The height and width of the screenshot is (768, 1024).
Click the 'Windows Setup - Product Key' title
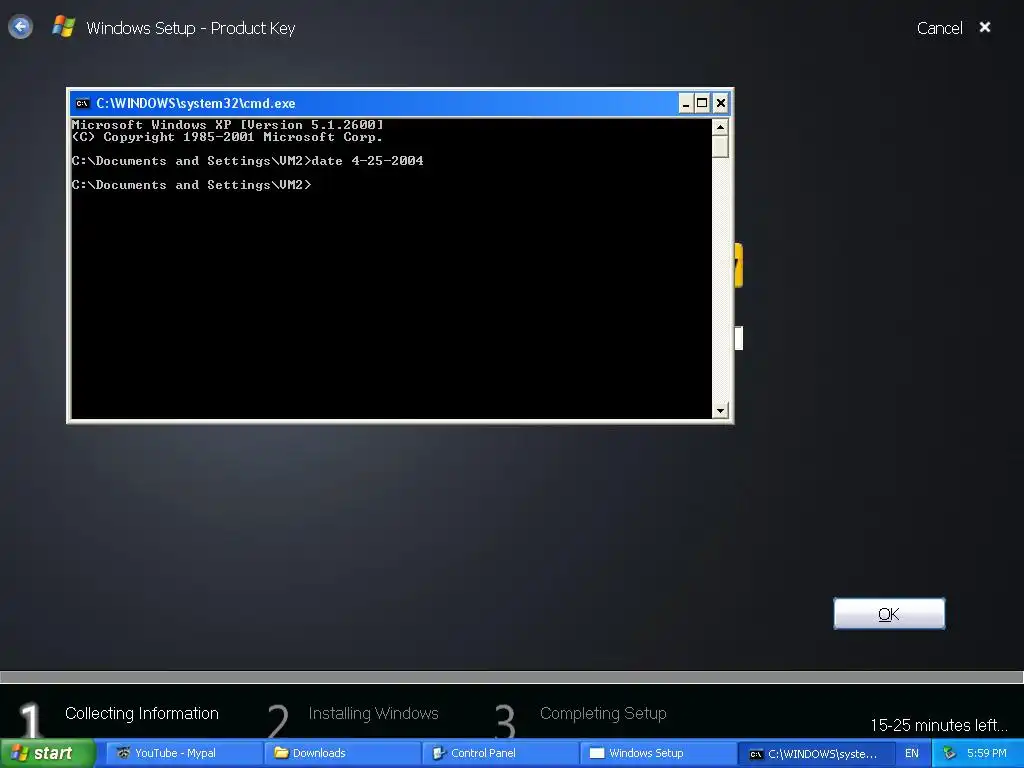(x=191, y=28)
